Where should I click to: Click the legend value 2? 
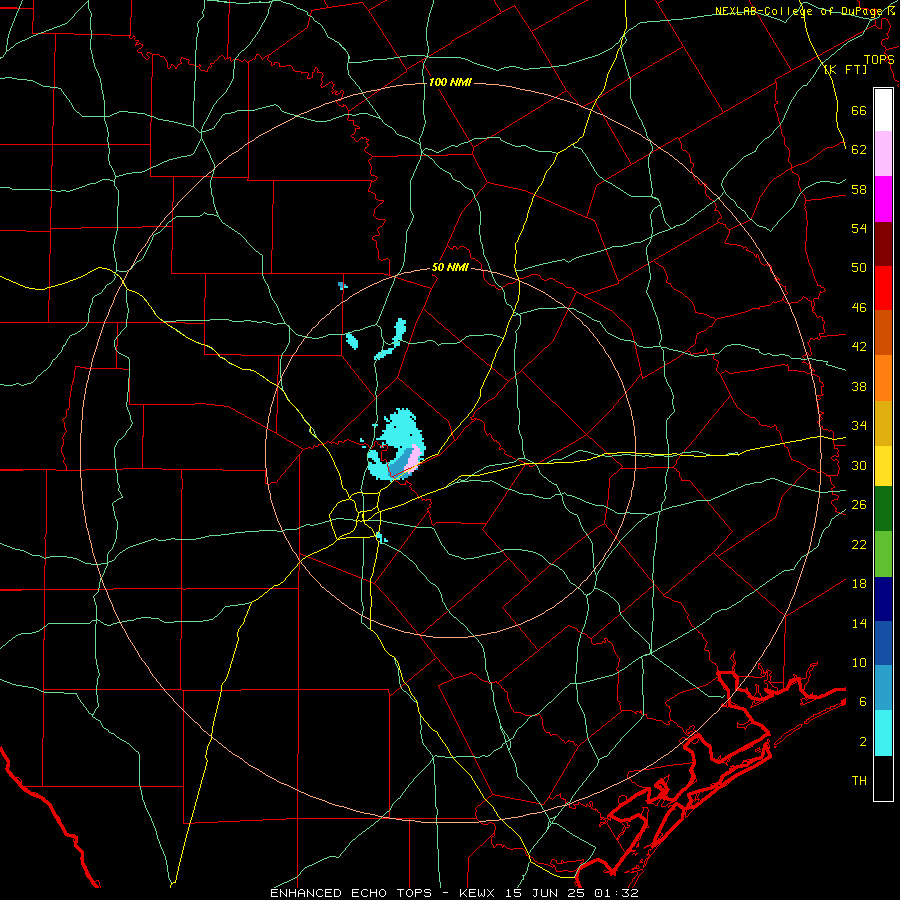tap(863, 742)
